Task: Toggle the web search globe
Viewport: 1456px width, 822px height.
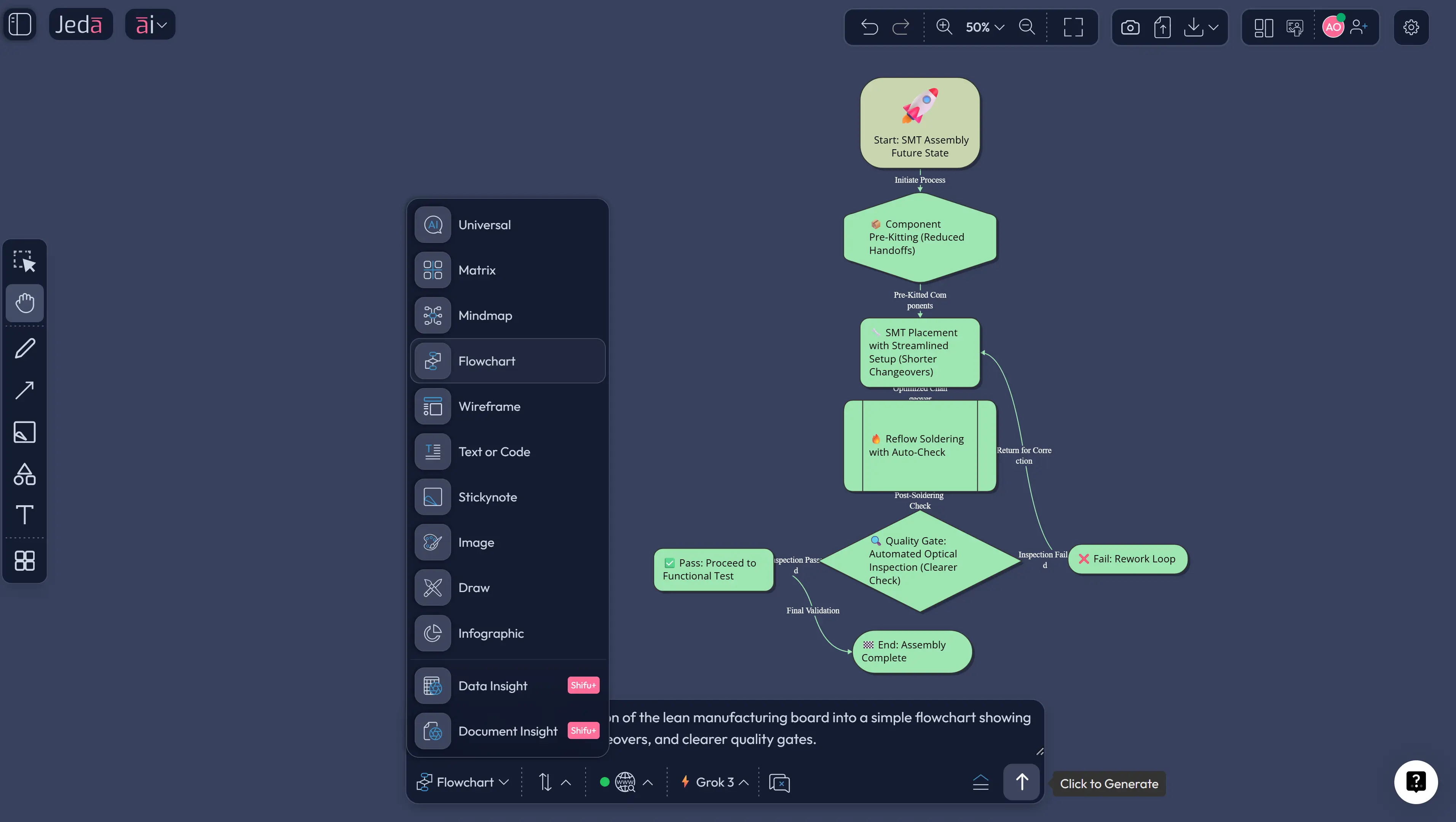Action: (625, 782)
